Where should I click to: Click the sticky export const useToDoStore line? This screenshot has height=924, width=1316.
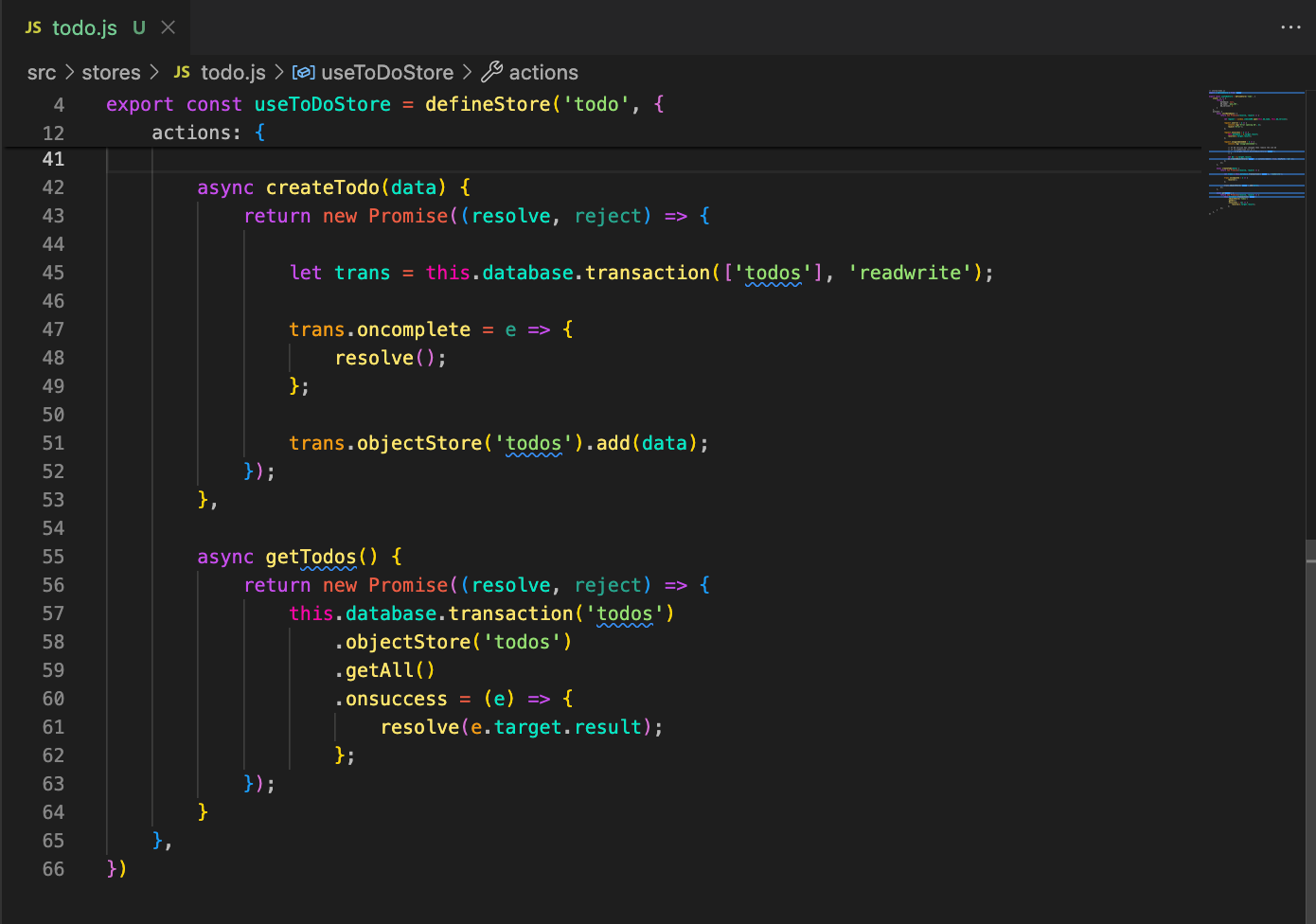tap(322, 104)
